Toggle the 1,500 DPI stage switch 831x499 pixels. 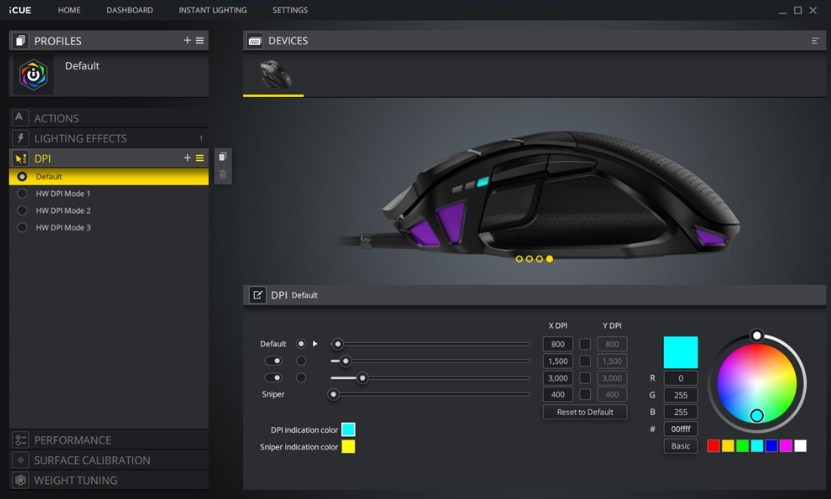[x=273, y=361]
